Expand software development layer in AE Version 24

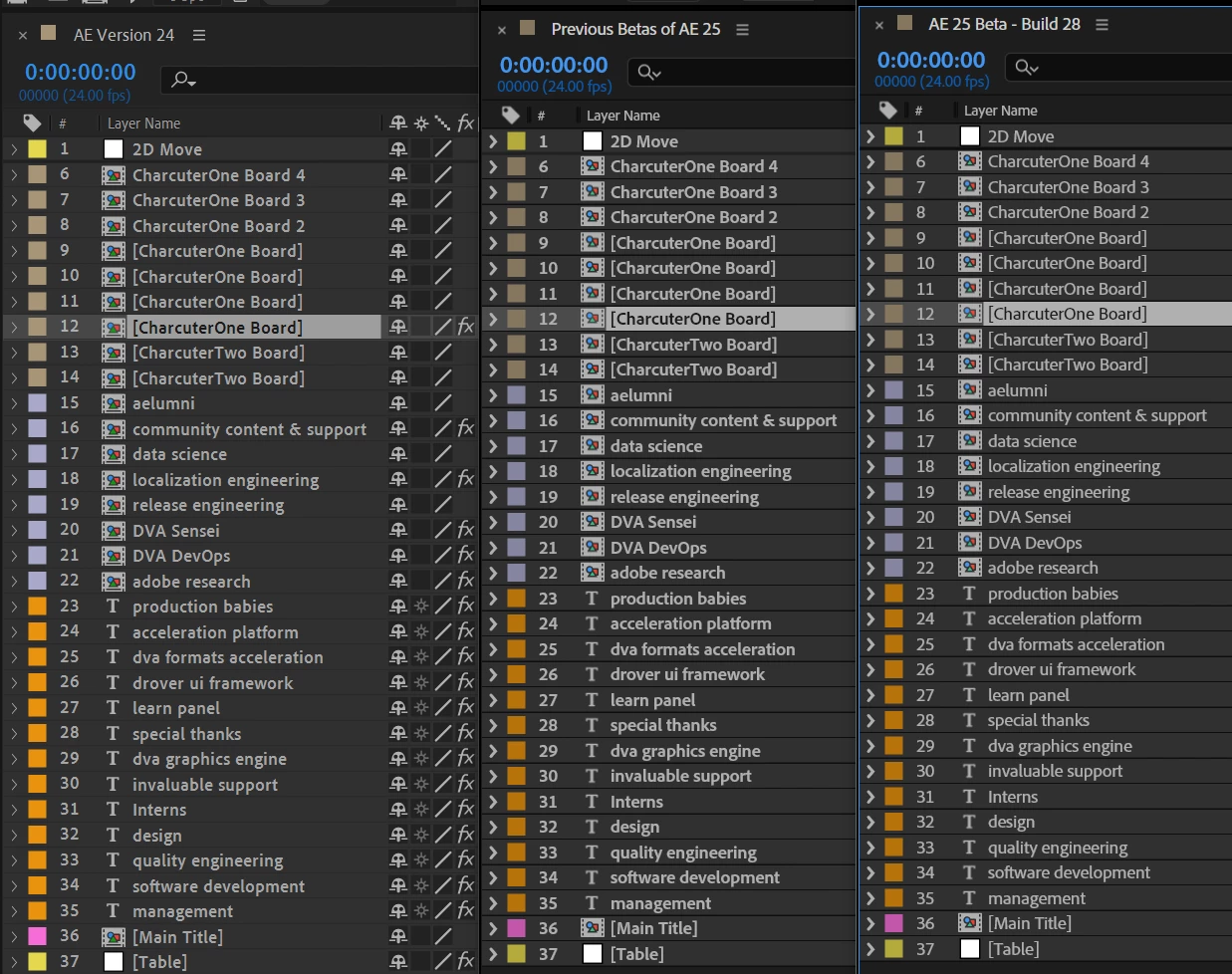click(x=14, y=885)
